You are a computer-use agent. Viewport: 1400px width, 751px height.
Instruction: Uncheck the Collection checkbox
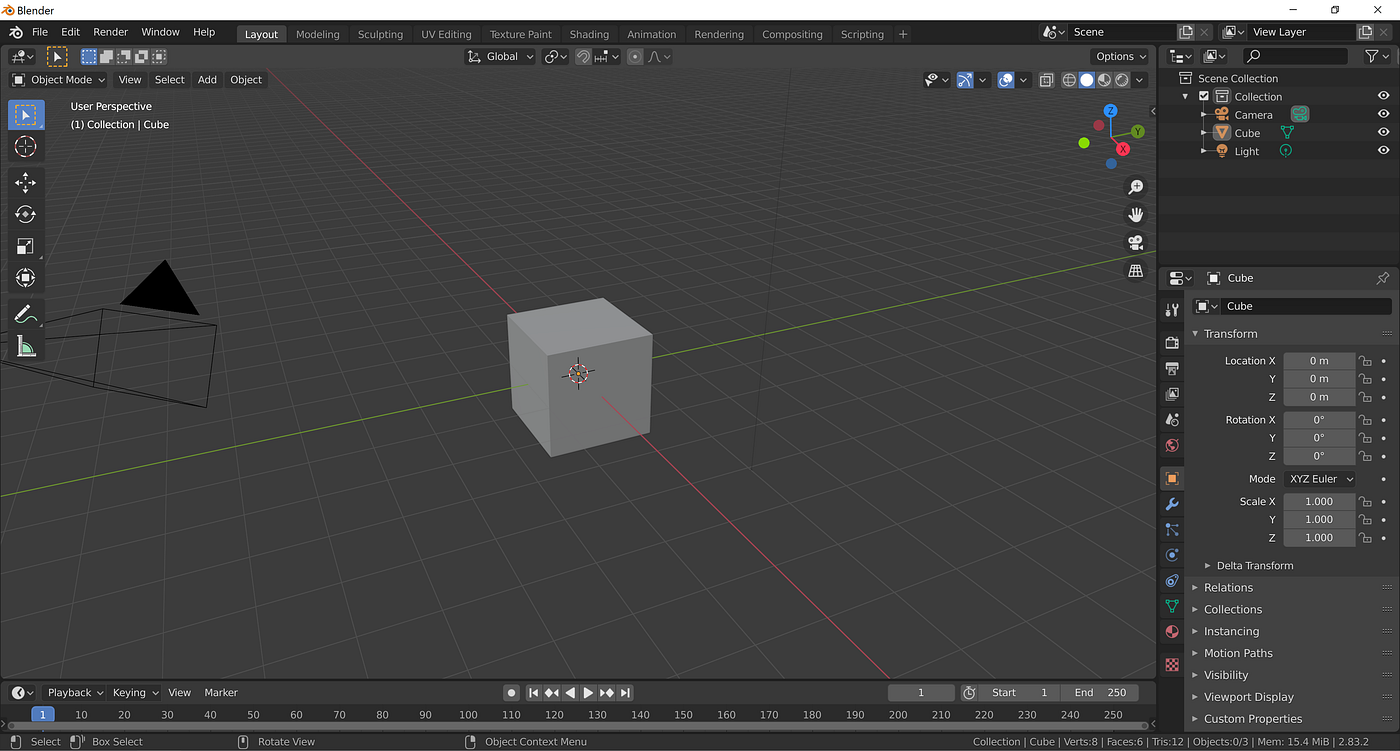(1204, 97)
